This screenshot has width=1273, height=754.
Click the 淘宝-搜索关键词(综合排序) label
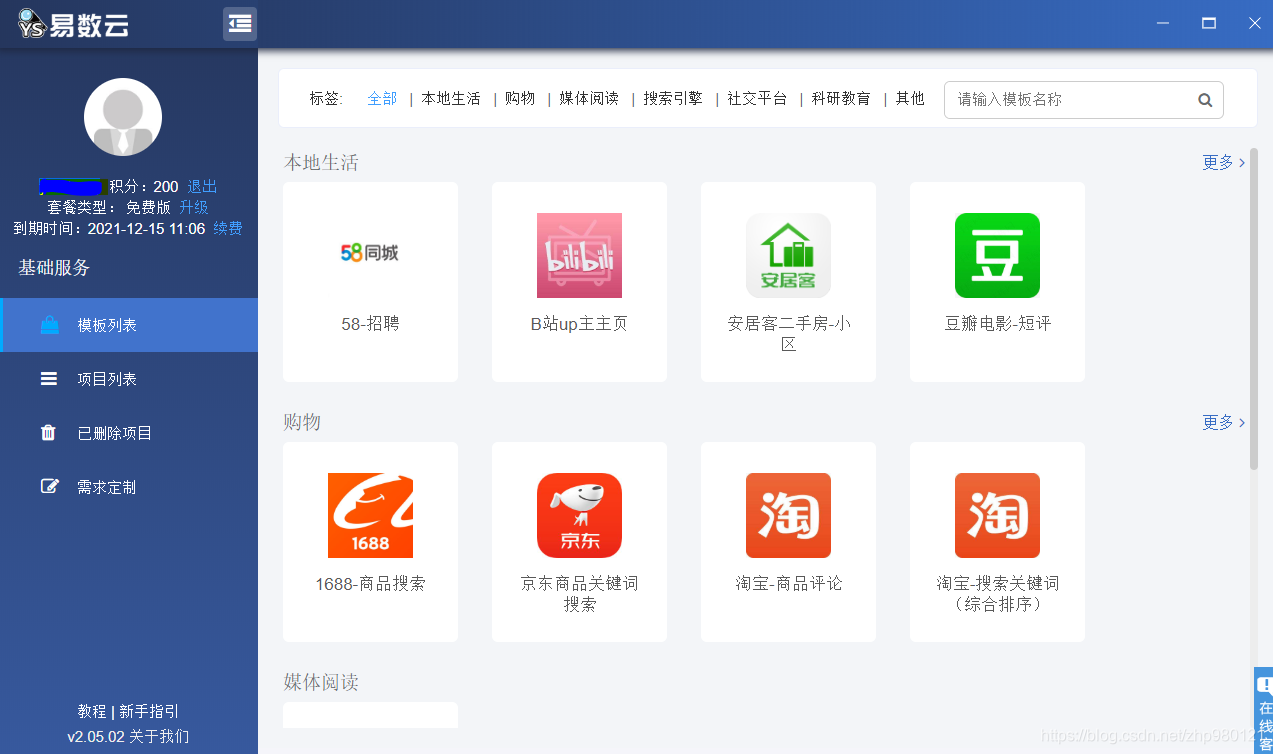click(x=997, y=594)
